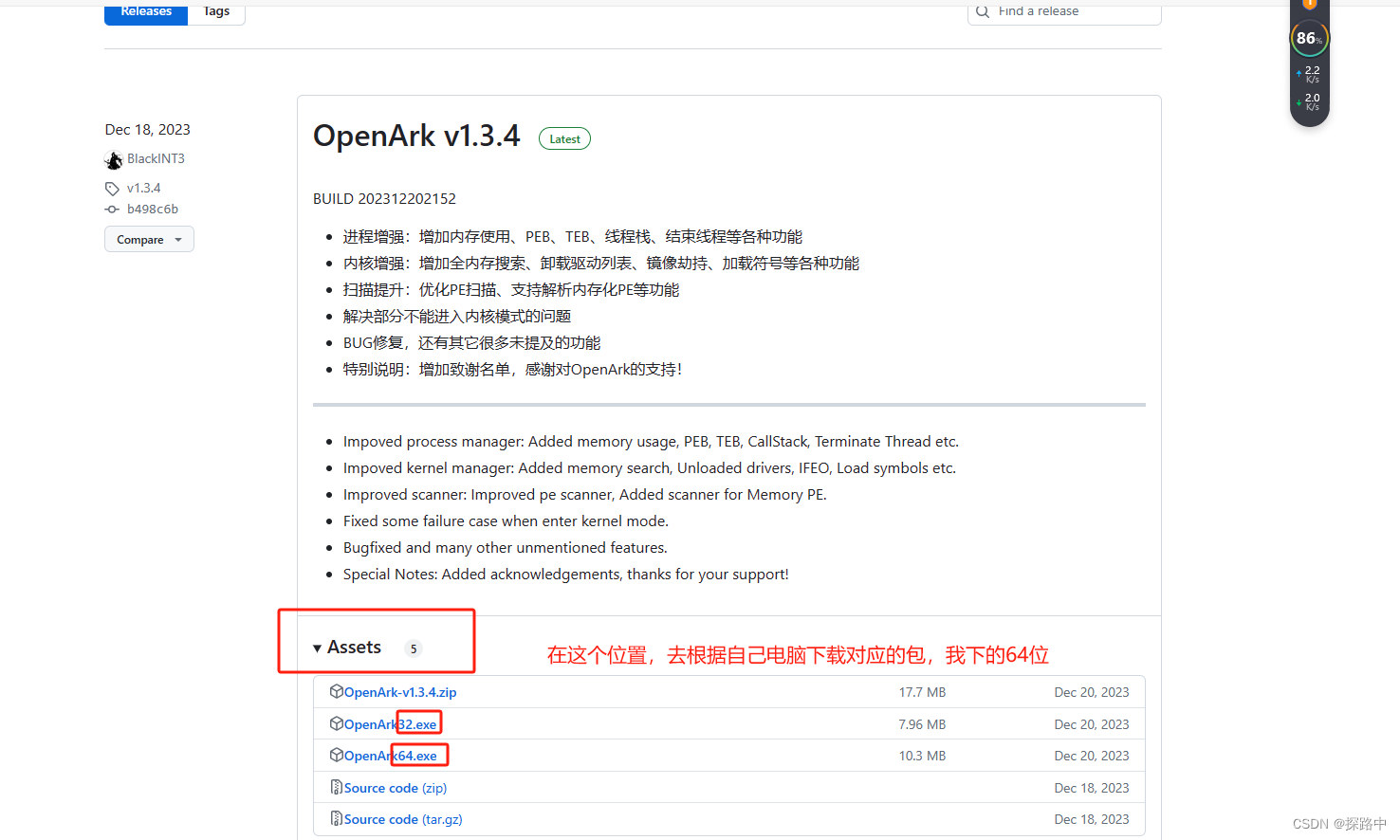Click the release date Dec 18, 2023

coord(147,129)
